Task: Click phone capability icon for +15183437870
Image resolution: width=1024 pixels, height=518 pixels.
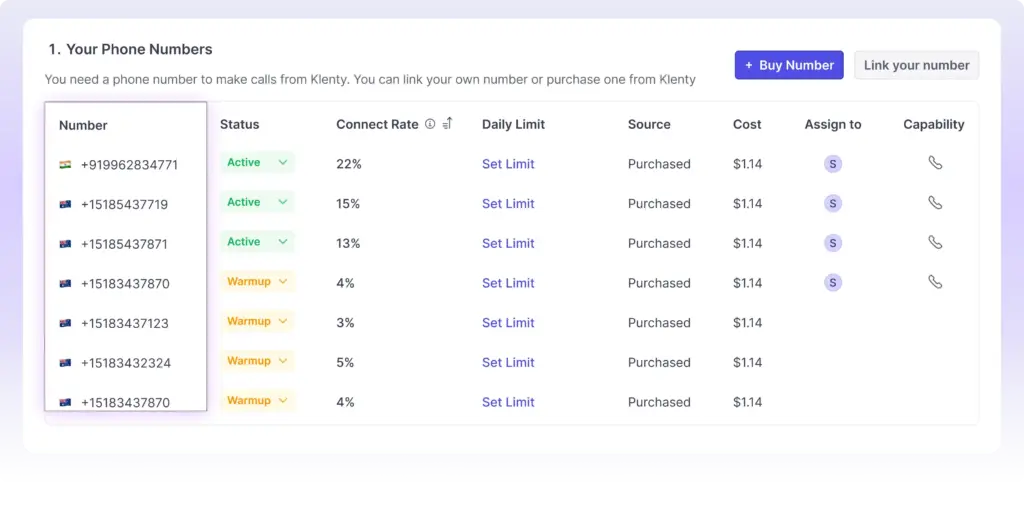Action: 935,282
